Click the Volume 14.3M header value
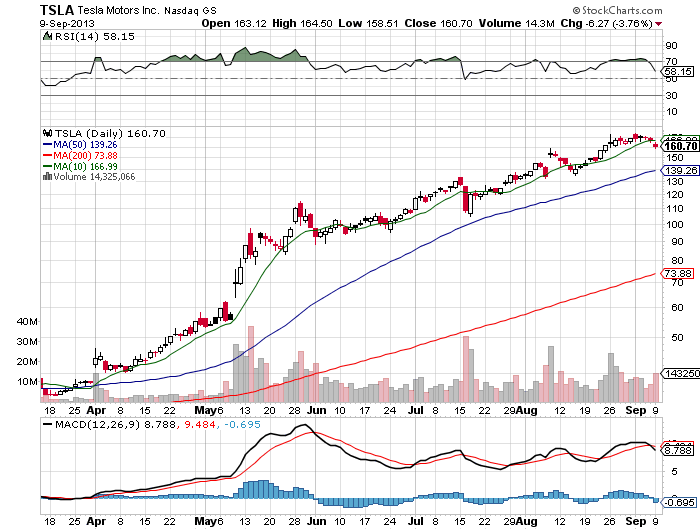 click(x=517, y=24)
